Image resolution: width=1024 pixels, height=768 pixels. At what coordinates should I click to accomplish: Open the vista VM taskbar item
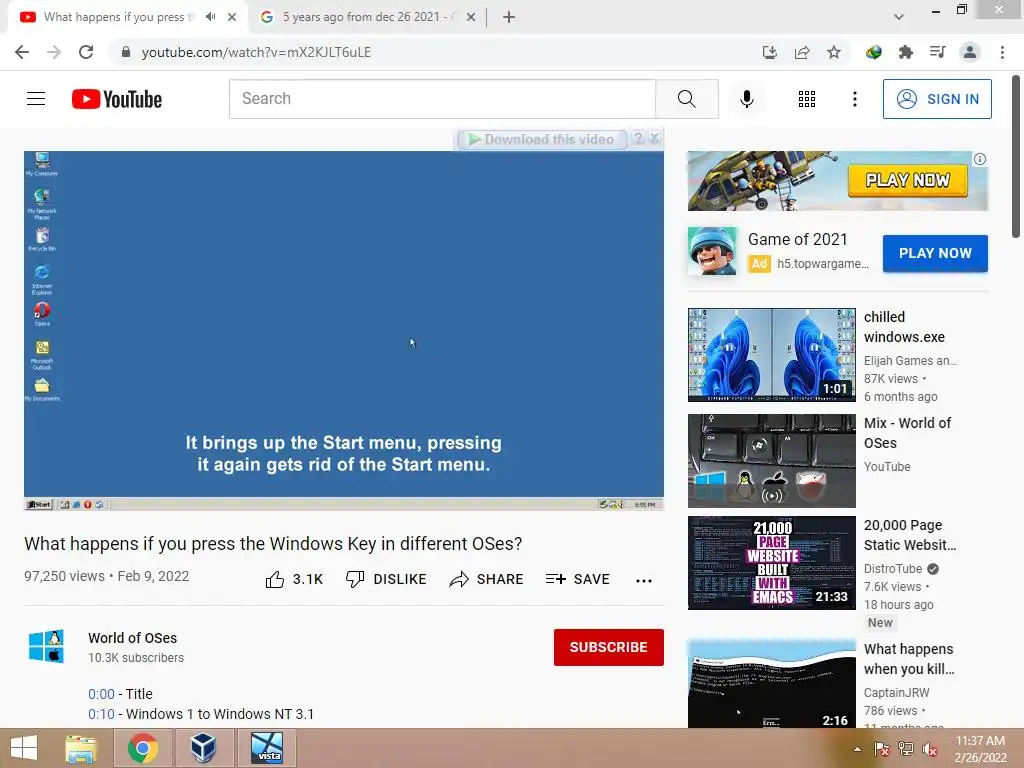coord(267,748)
